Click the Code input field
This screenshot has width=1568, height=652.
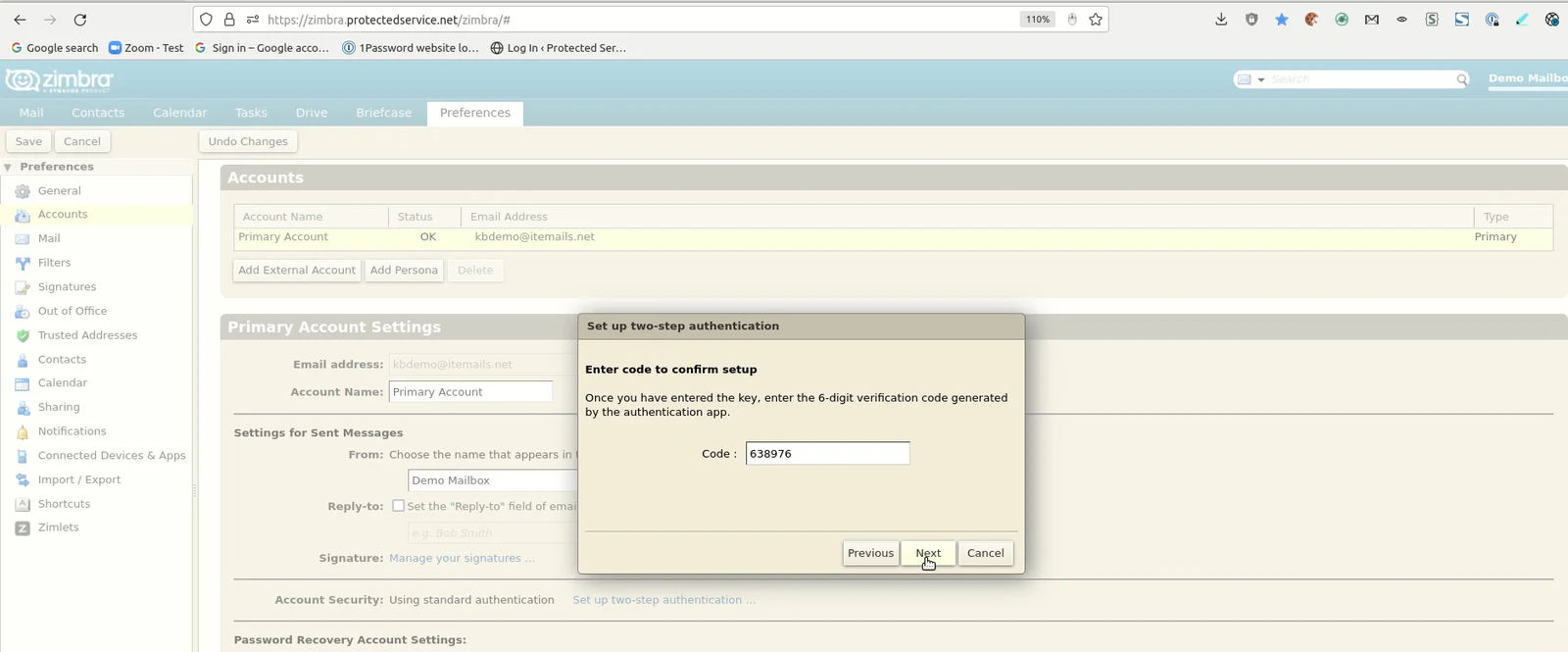coord(827,453)
